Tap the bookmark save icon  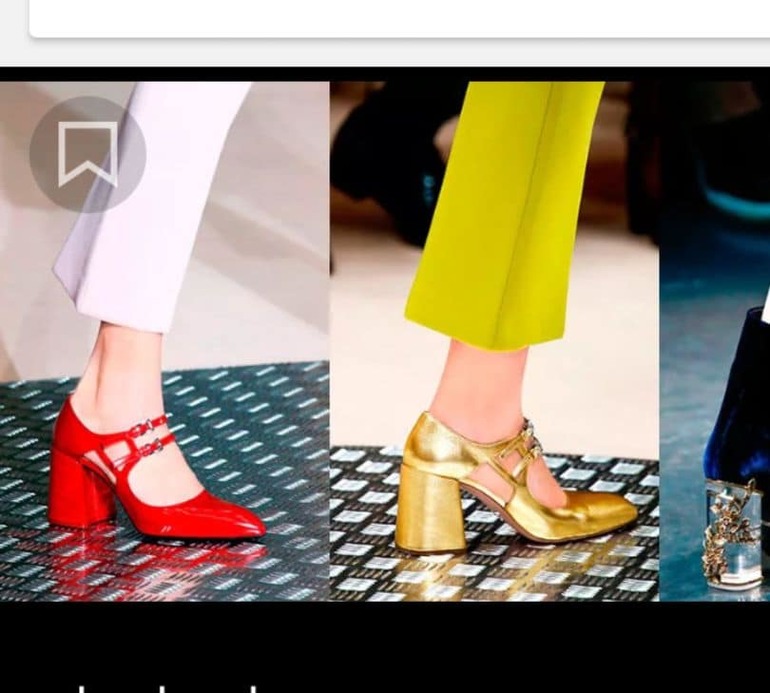(x=88, y=155)
